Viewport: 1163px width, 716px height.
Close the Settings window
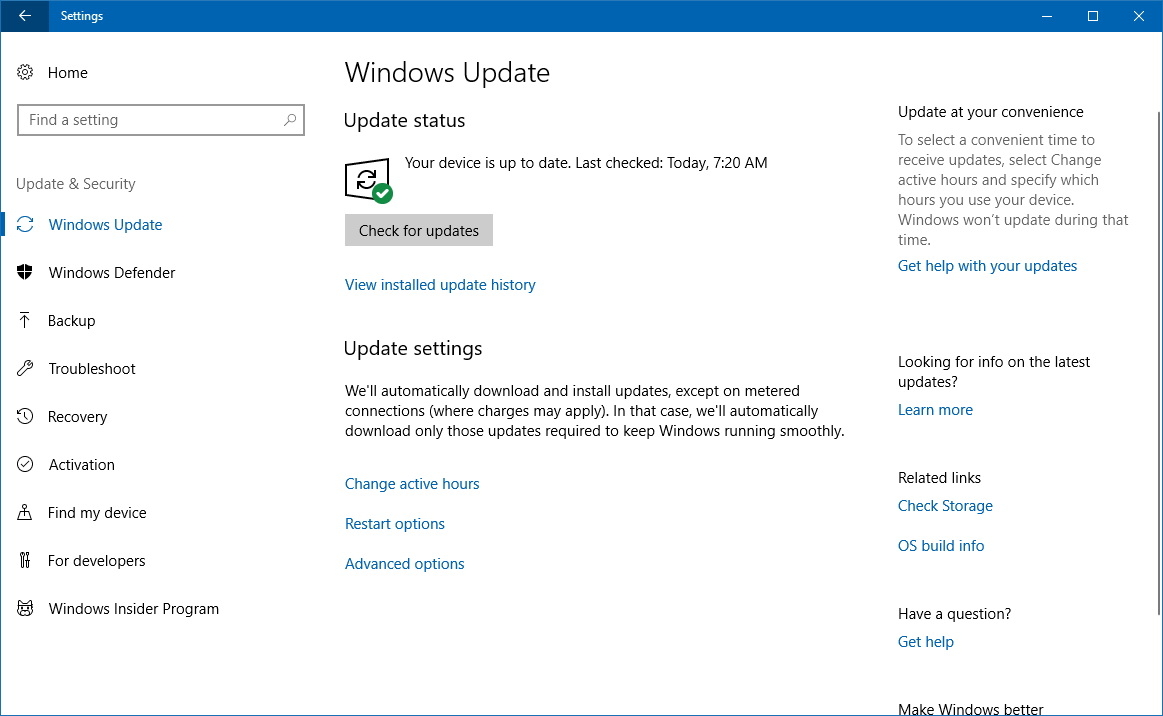[1139, 16]
